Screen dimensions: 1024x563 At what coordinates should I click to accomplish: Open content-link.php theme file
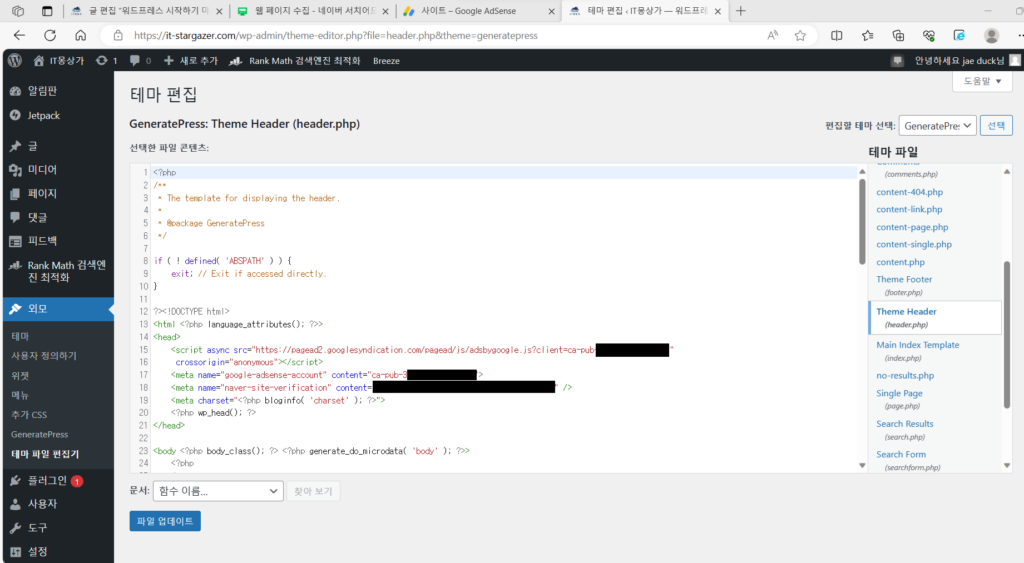tap(909, 209)
